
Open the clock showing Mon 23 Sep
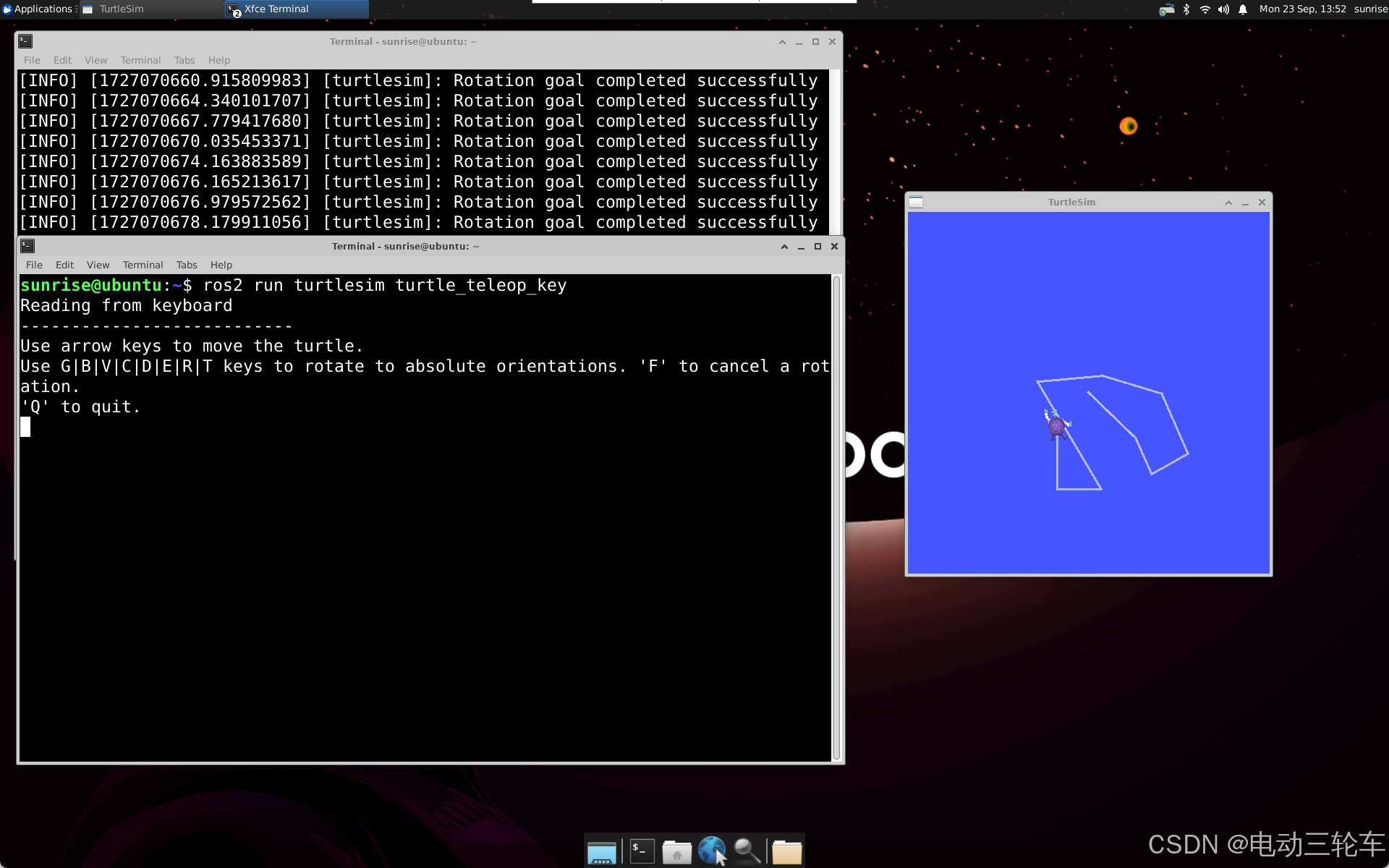click(x=1302, y=9)
